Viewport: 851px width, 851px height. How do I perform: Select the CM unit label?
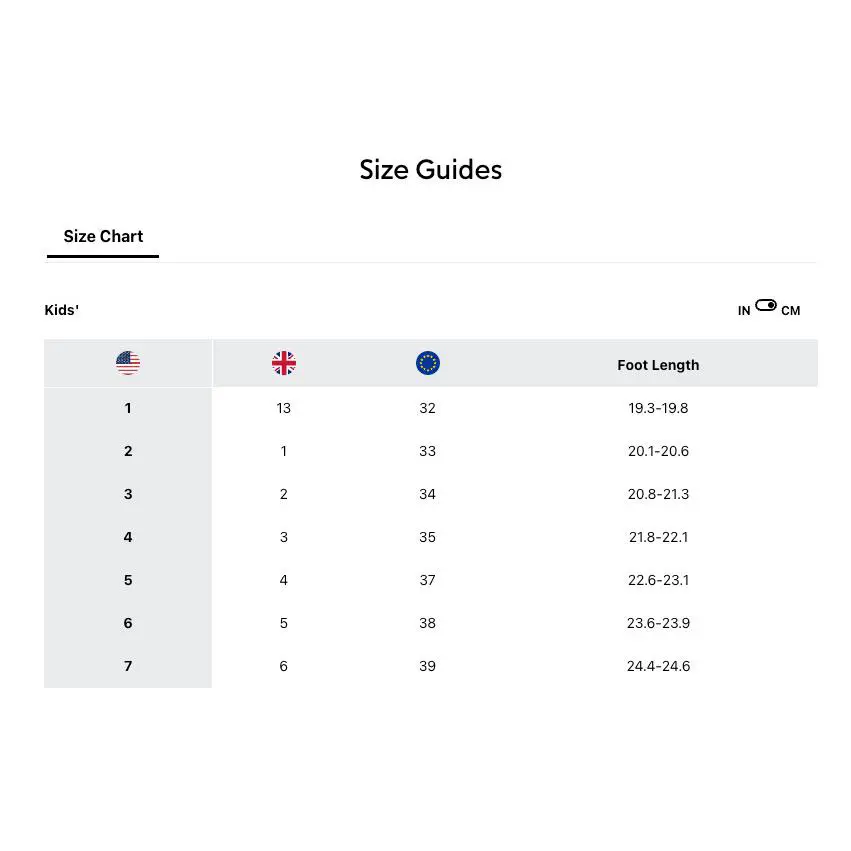coord(790,310)
